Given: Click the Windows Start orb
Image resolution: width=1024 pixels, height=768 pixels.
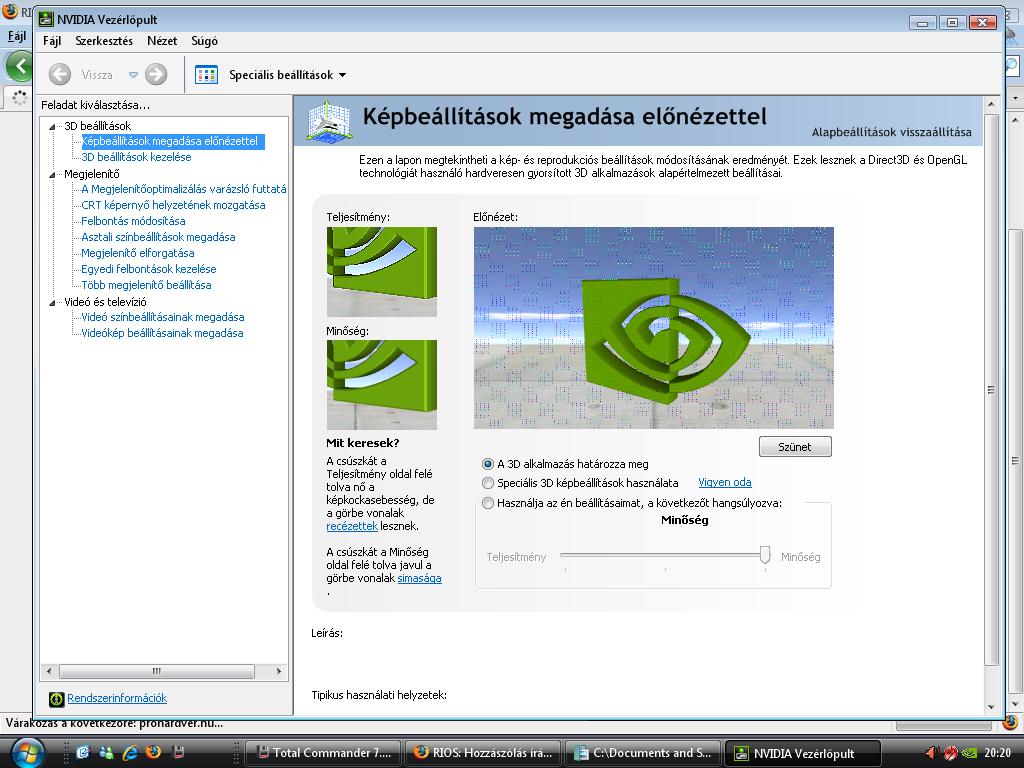Looking at the screenshot, I should pos(27,752).
